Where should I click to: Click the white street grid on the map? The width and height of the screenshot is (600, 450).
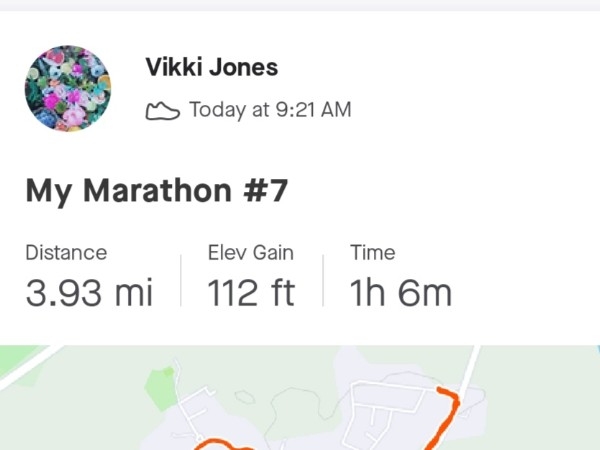pos(385,413)
